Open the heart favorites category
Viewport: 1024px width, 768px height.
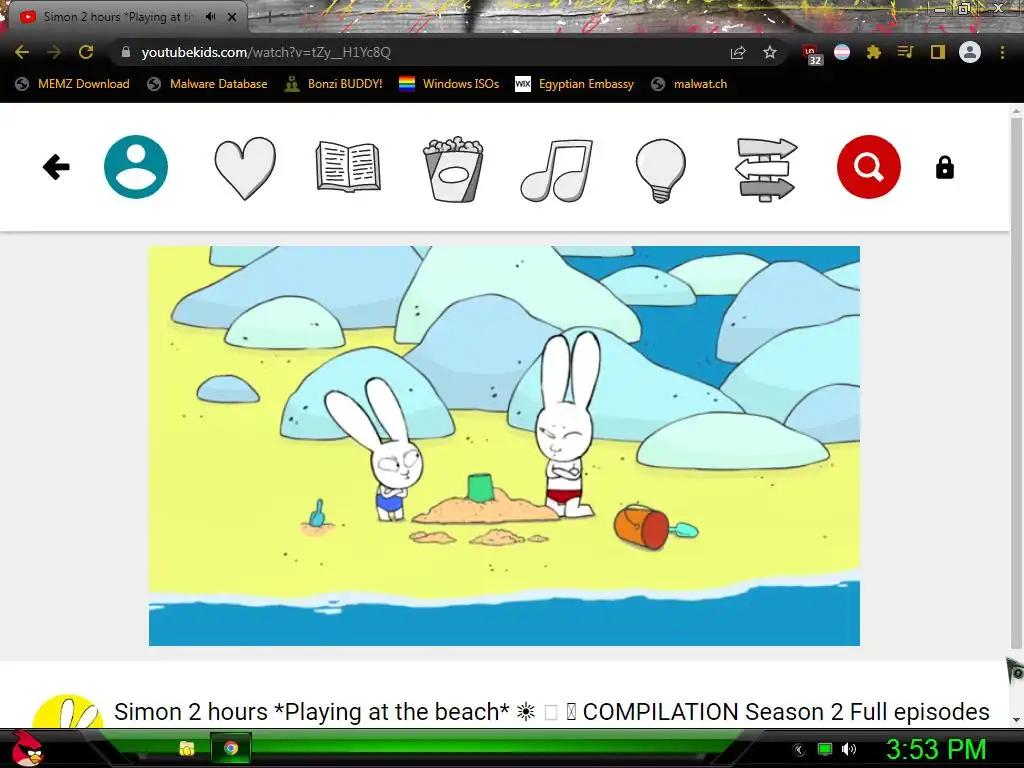click(245, 167)
